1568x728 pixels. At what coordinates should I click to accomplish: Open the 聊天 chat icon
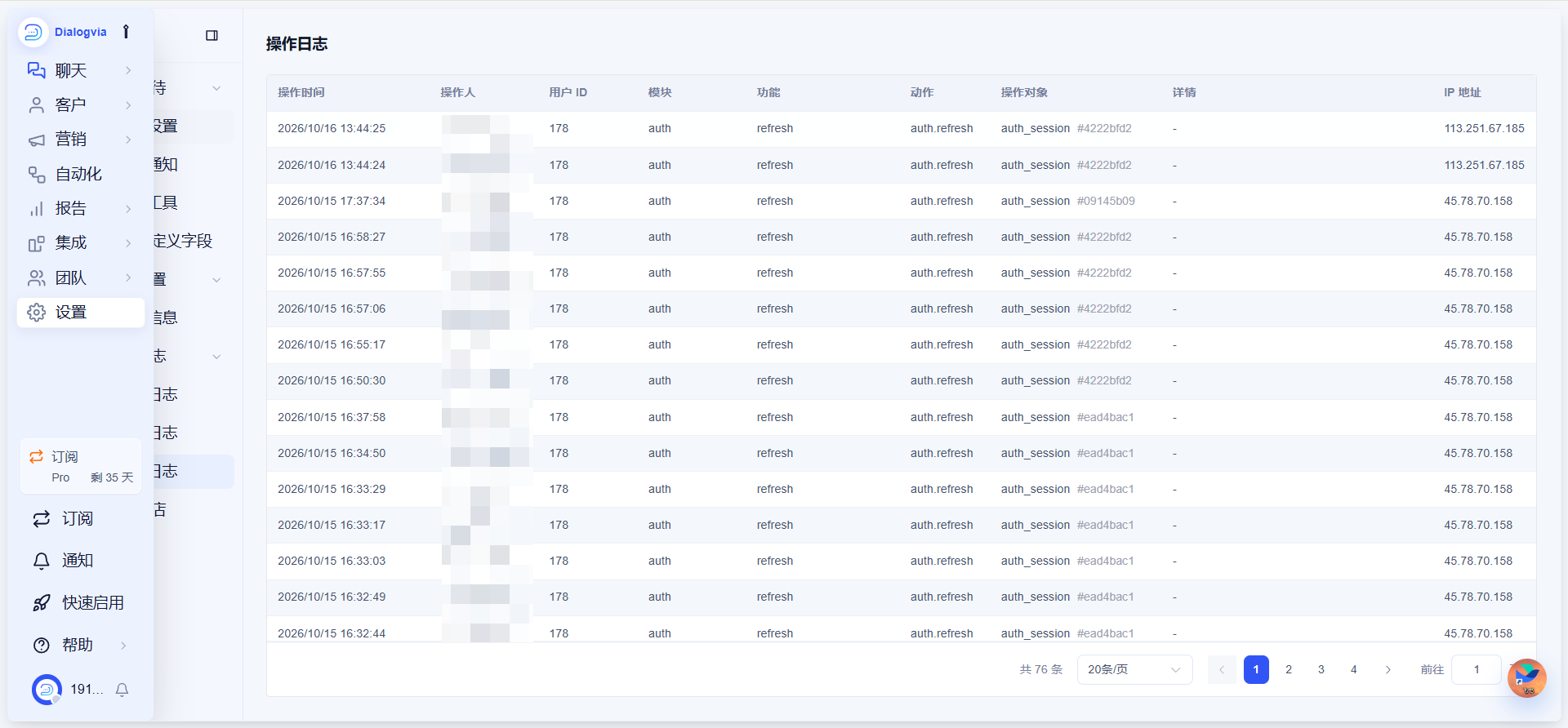point(37,70)
